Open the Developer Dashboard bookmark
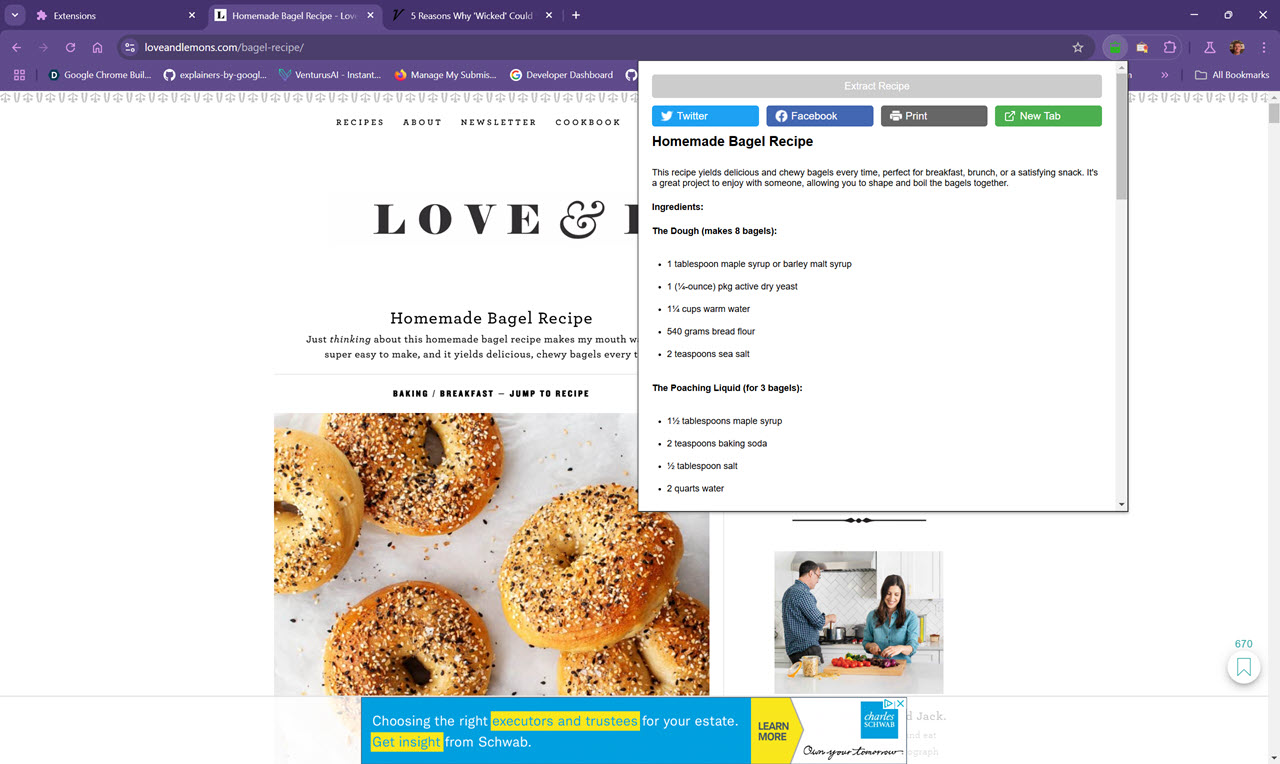 pos(562,75)
